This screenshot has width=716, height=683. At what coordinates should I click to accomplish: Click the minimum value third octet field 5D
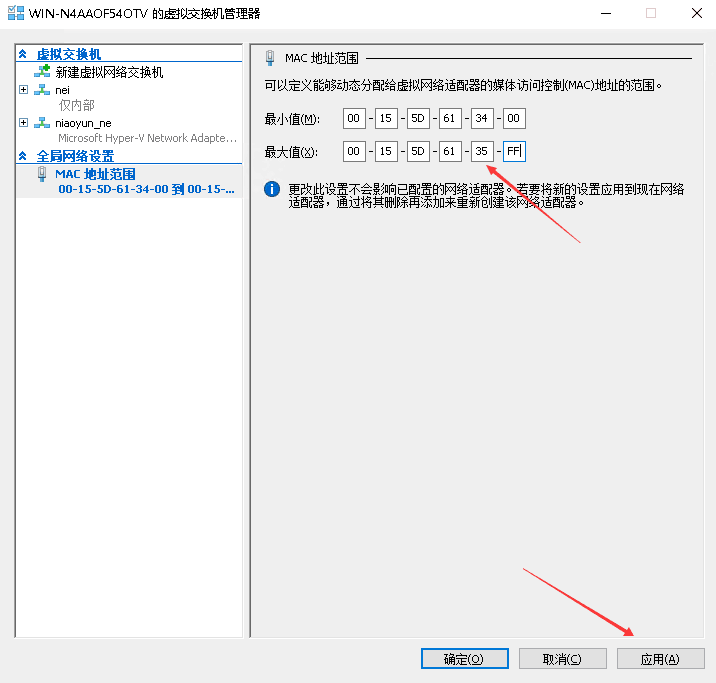click(418, 118)
